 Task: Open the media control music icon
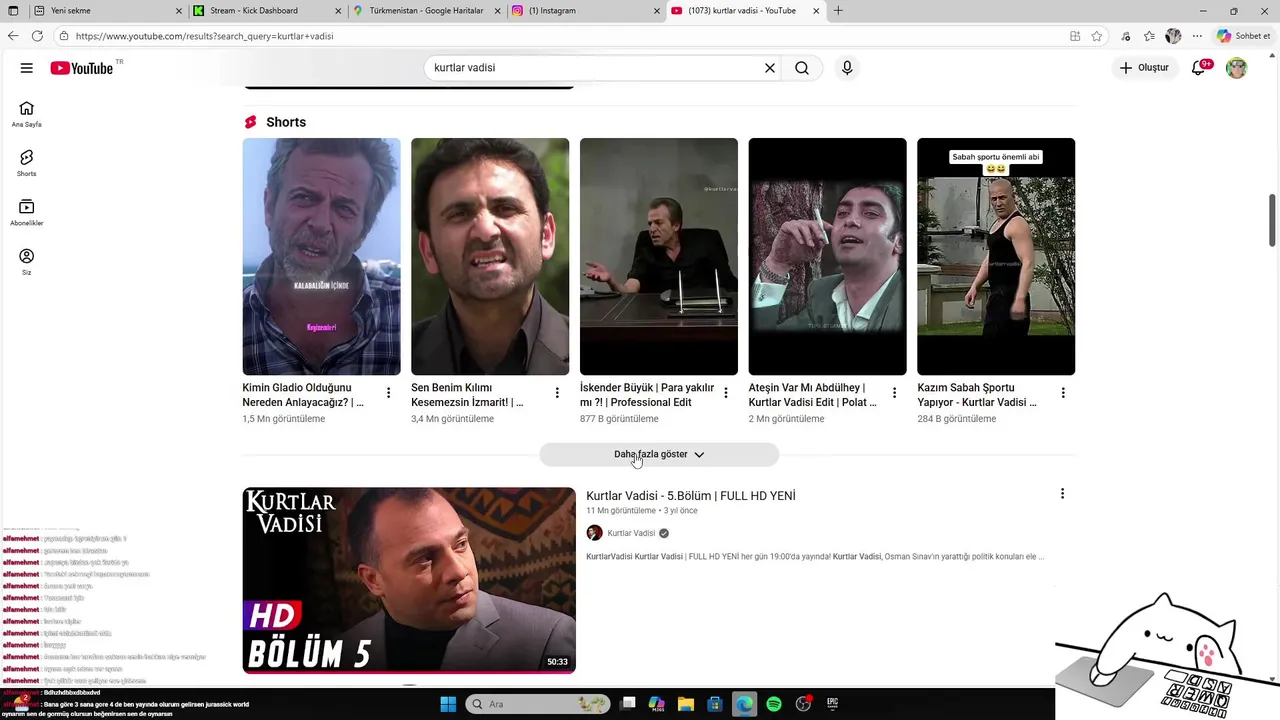[1126, 36]
